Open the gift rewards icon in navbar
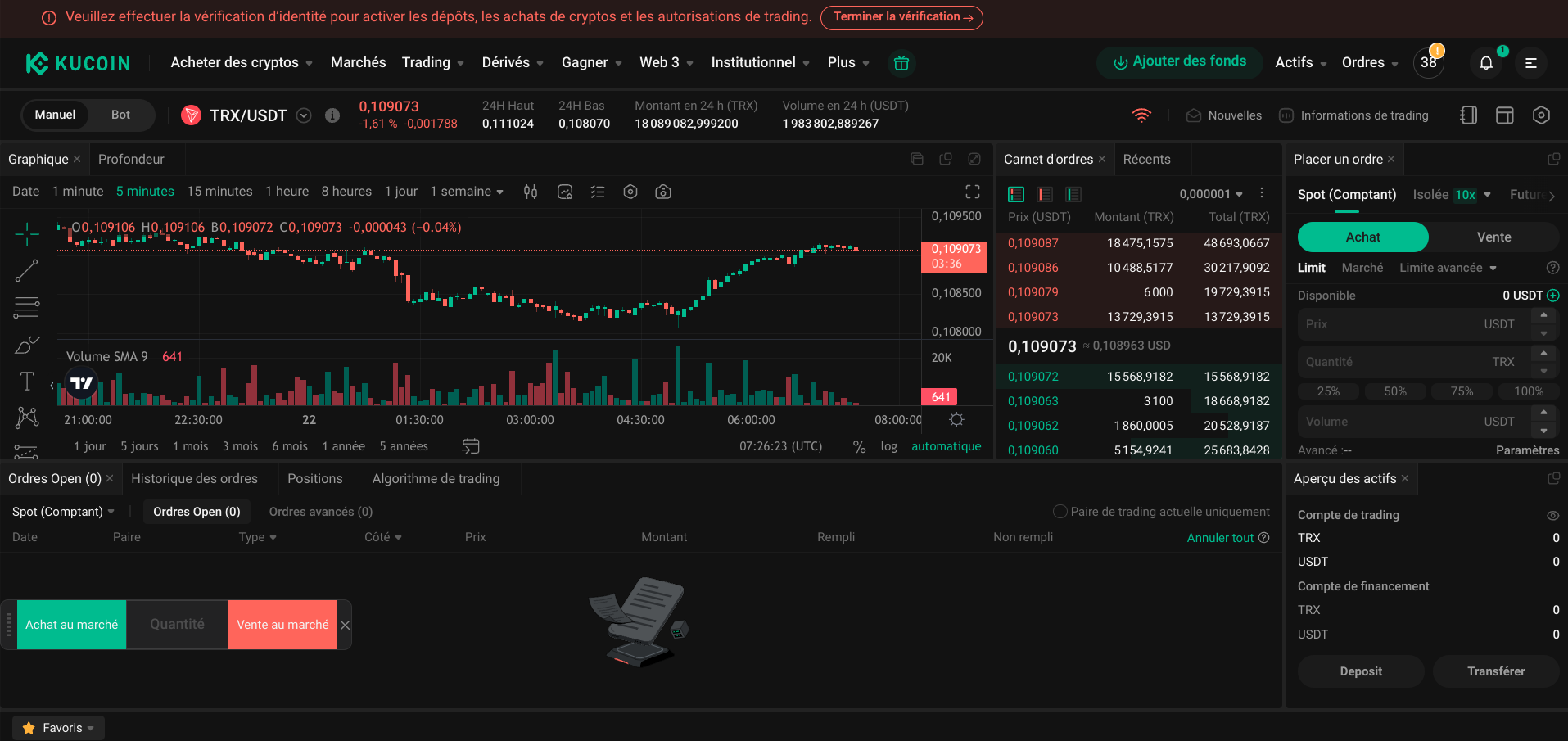This screenshot has height=741, width=1568. point(901,63)
